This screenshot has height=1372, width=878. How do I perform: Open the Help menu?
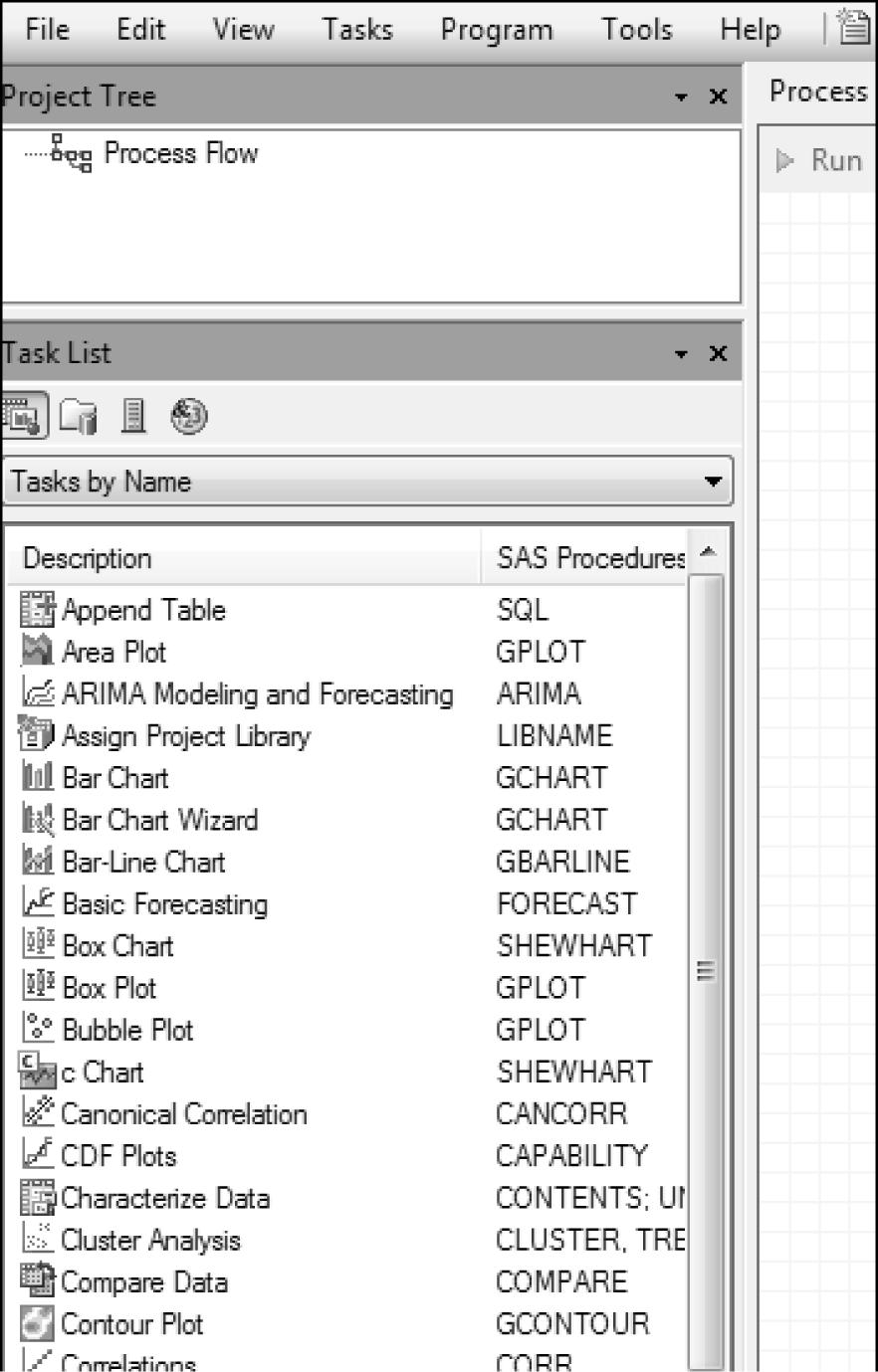click(x=750, y=30)
